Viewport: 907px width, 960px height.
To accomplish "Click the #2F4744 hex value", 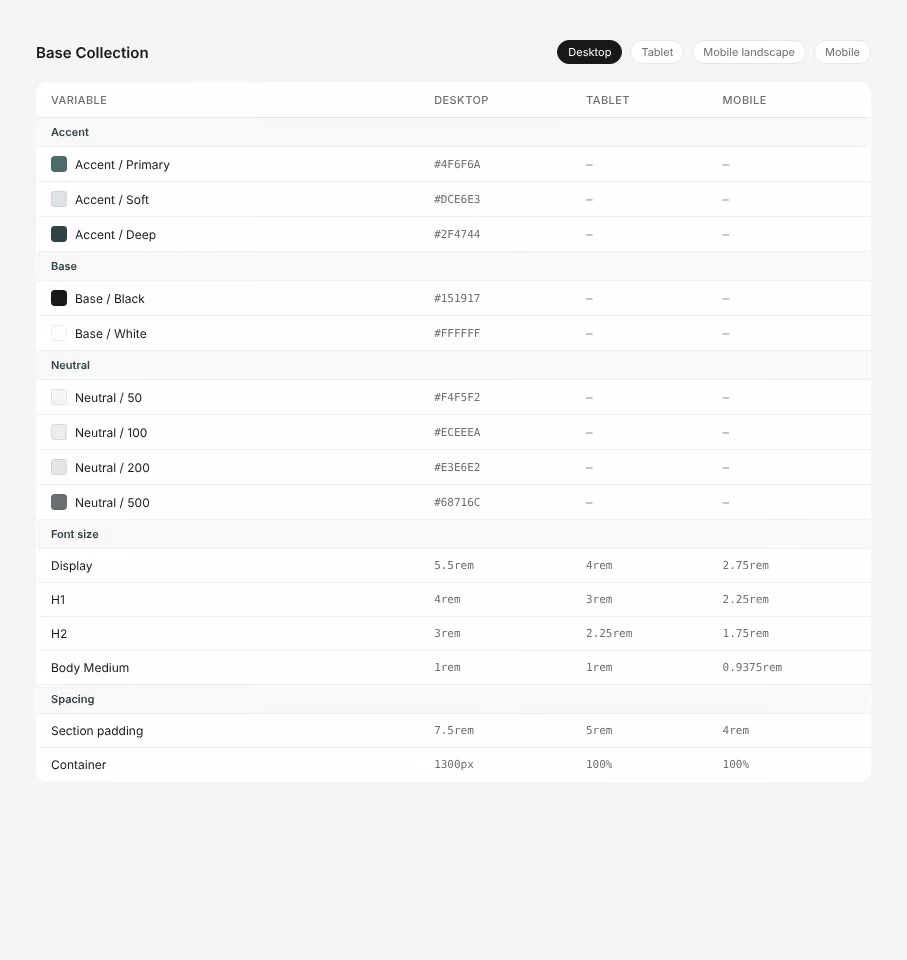I will pos(457,234).
